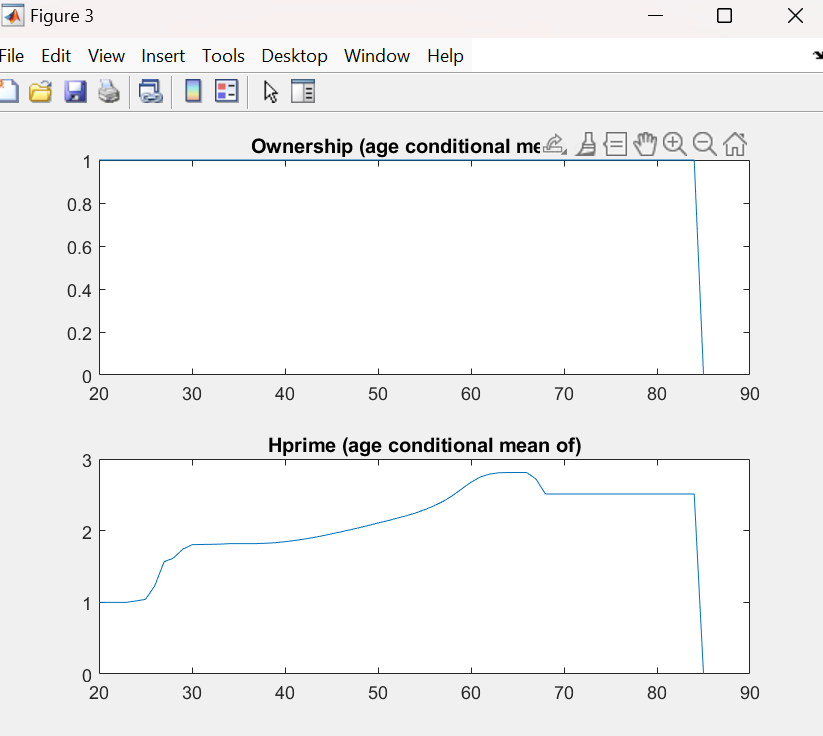Minimize the Figure 3 window
The width and height of the screenshot is (823, 736).
[x=656, y=16]
